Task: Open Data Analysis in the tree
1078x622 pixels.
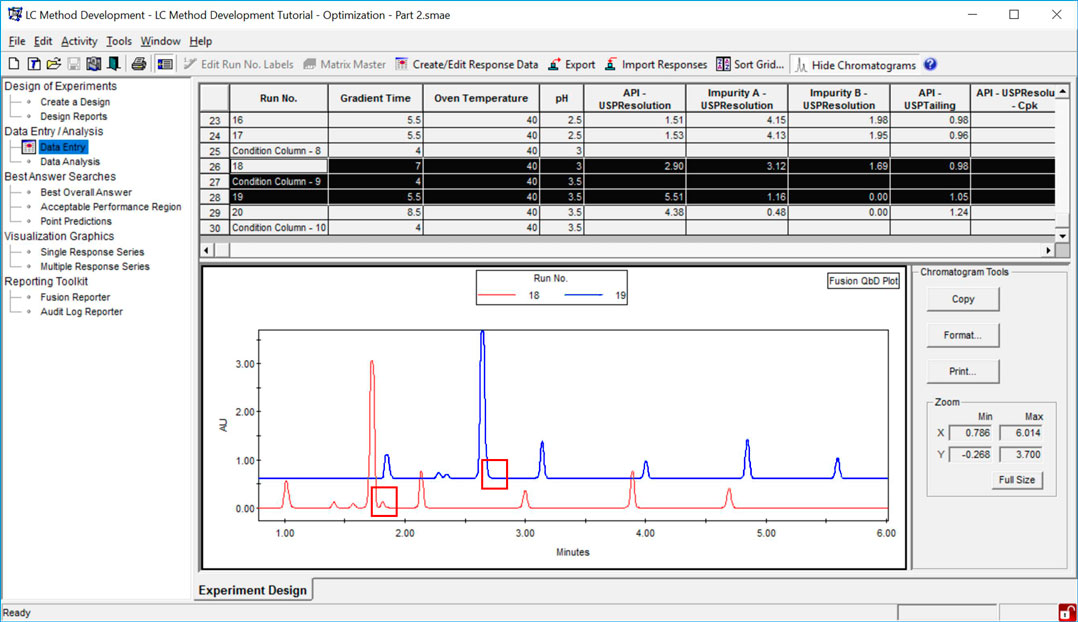Action: point(70,162)
